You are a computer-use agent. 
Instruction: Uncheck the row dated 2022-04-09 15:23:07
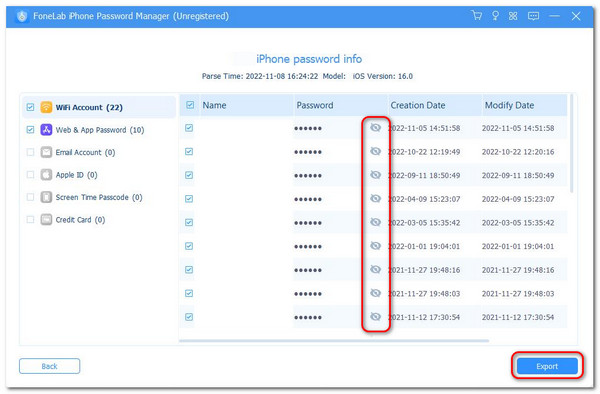pos(189,199)
